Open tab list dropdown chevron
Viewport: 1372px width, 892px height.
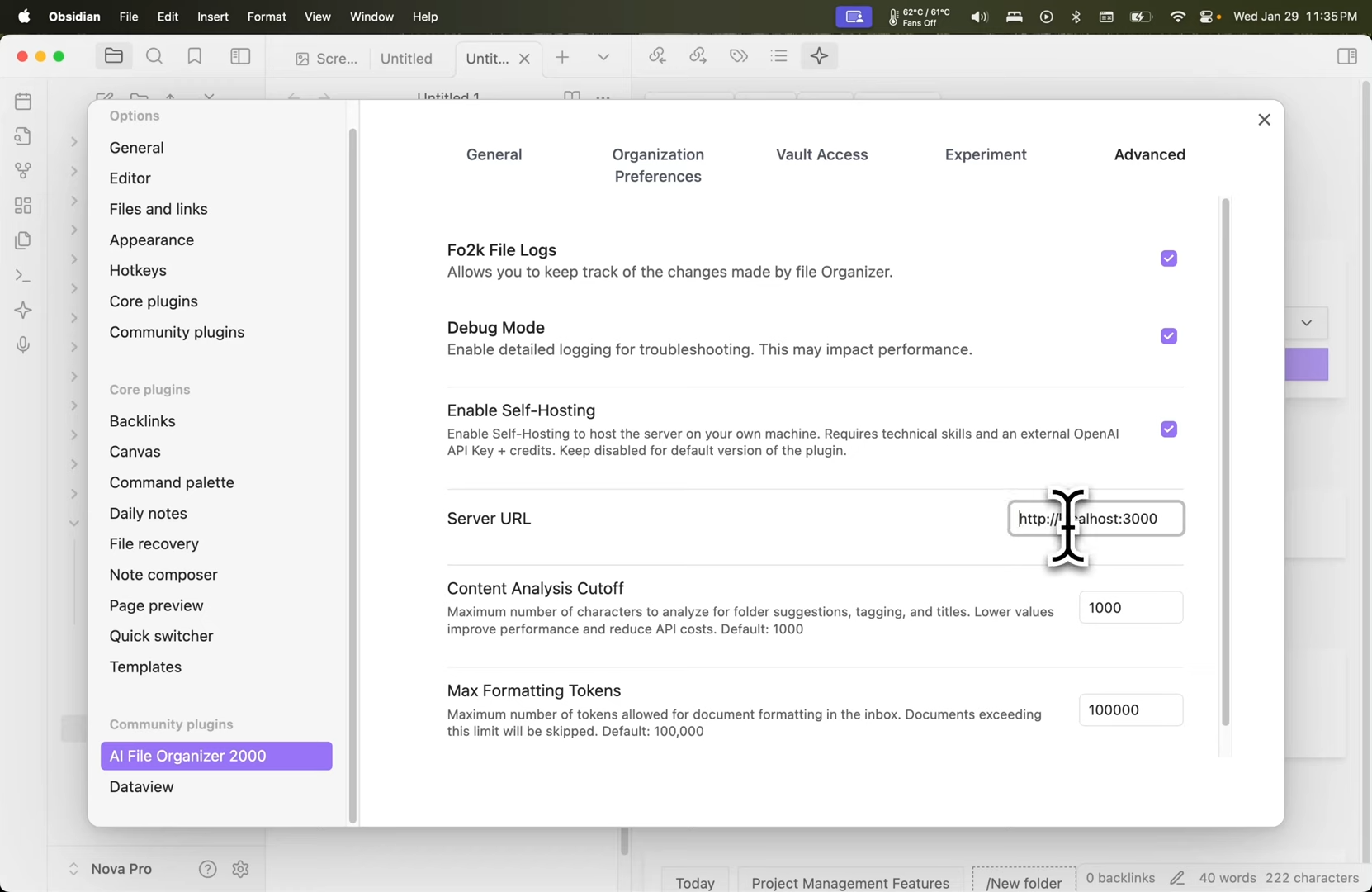(603, 57)
